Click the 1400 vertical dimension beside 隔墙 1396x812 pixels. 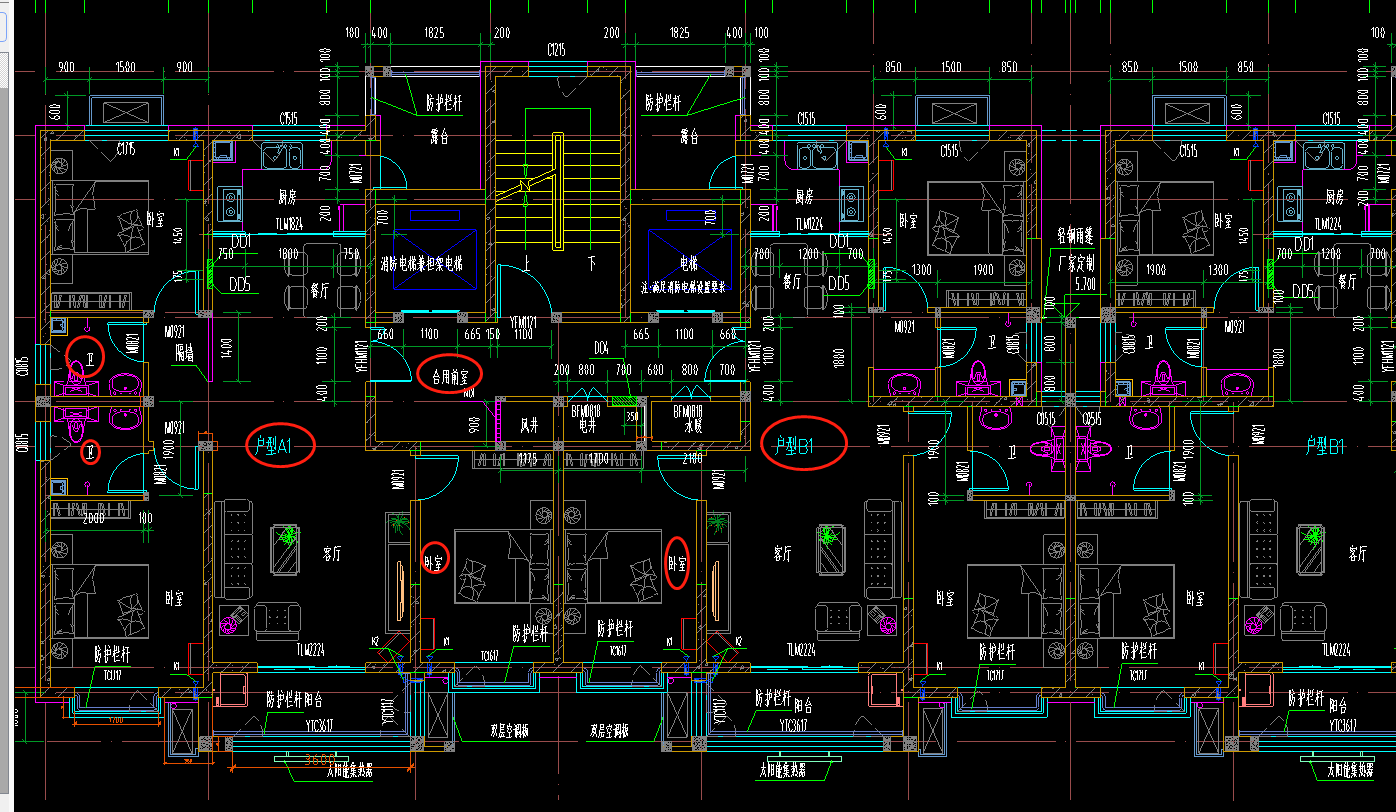point(226,348)
